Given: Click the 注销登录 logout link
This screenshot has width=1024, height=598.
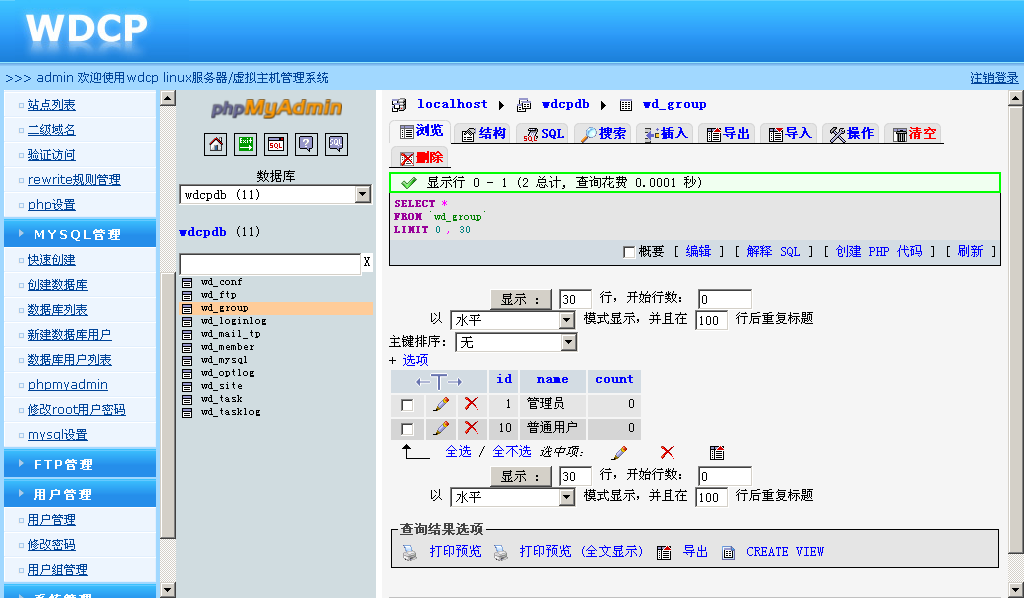Looking at the screenshot, I should (x=994, y=78).
